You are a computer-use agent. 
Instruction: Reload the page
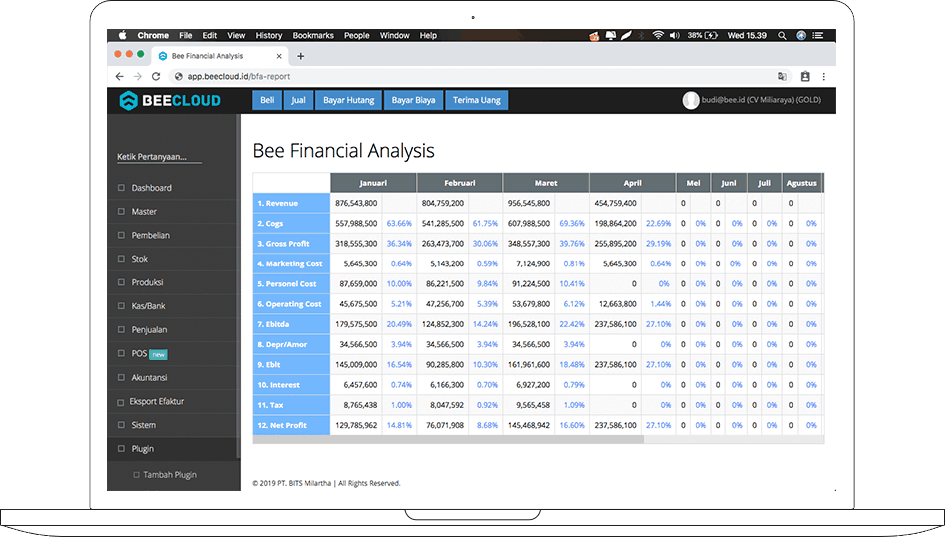[156, 77]
